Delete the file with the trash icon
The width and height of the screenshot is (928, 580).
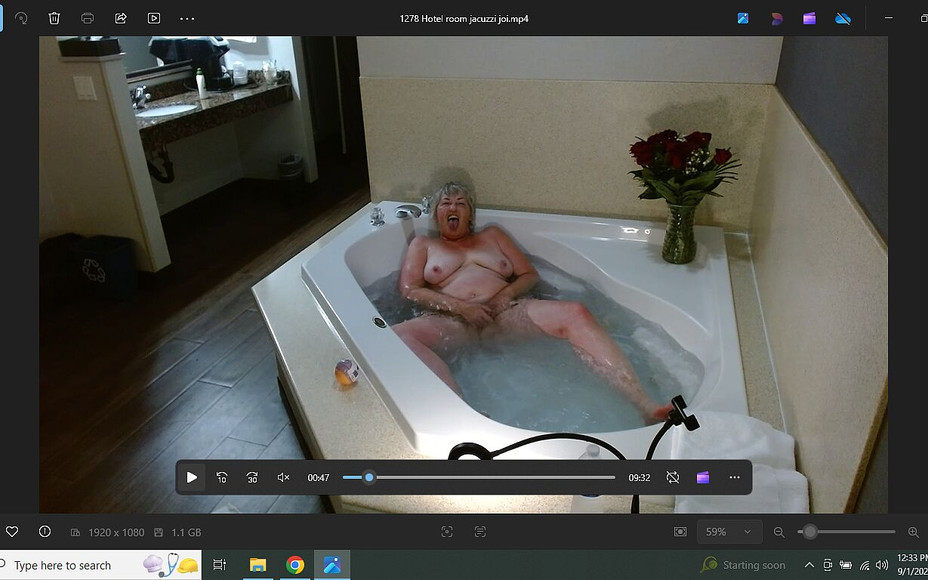[55, 18]
